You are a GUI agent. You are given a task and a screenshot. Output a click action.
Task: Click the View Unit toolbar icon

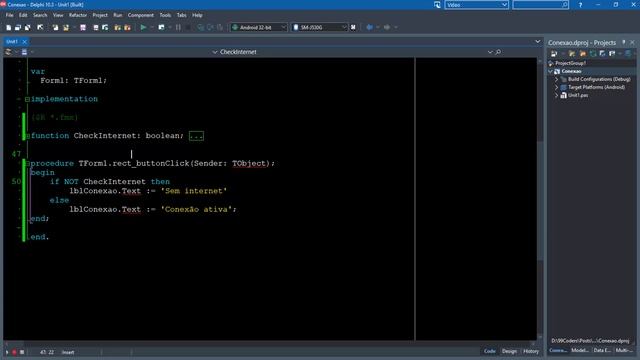tap(96, 27)
